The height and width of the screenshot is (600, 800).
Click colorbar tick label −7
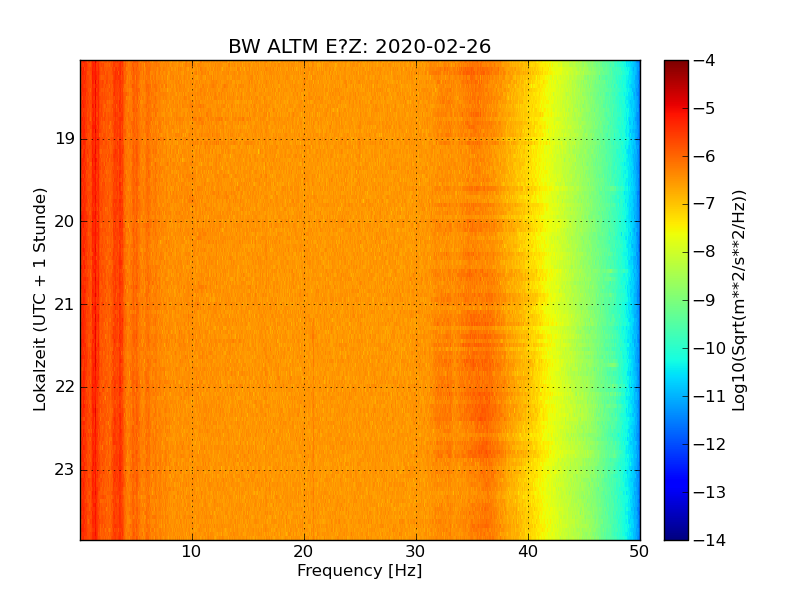(705, 204)
